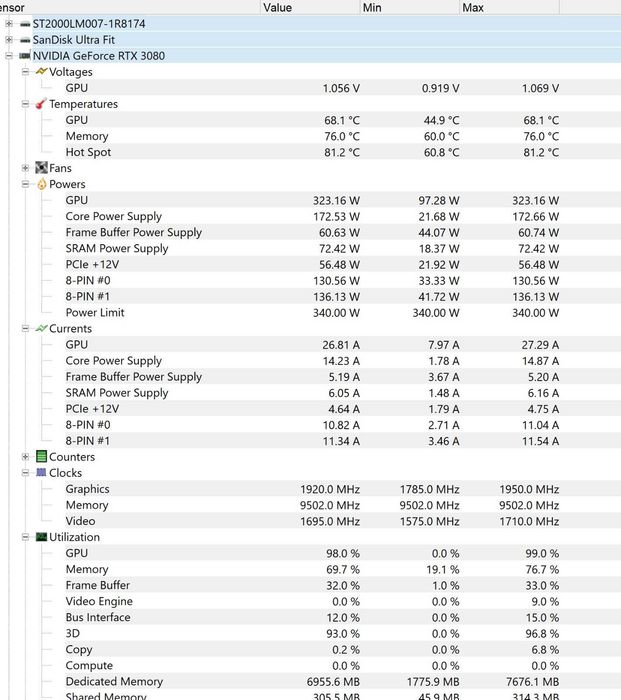Collapse the Currents group
Image resolution: width=621 pixels, height=700 pixels.
[x=25, y=329]
